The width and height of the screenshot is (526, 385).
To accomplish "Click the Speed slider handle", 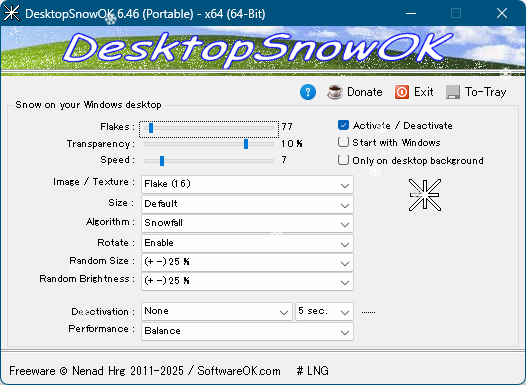I will click(162, 161).
